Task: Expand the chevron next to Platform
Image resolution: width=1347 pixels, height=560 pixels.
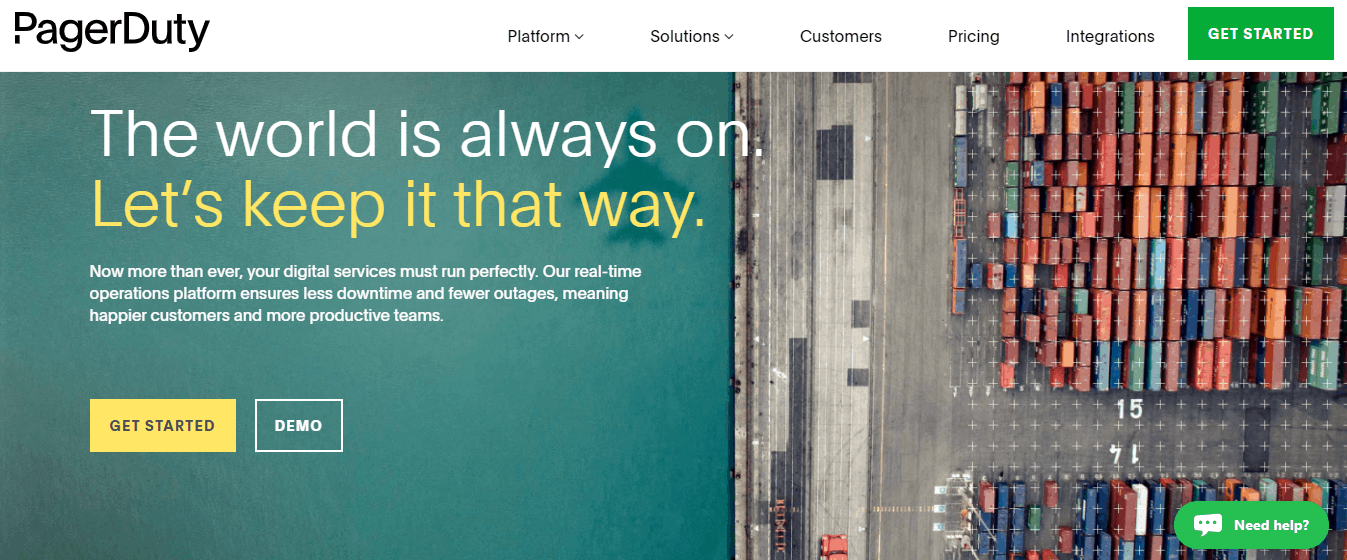Action: click(x=579, y=37)
